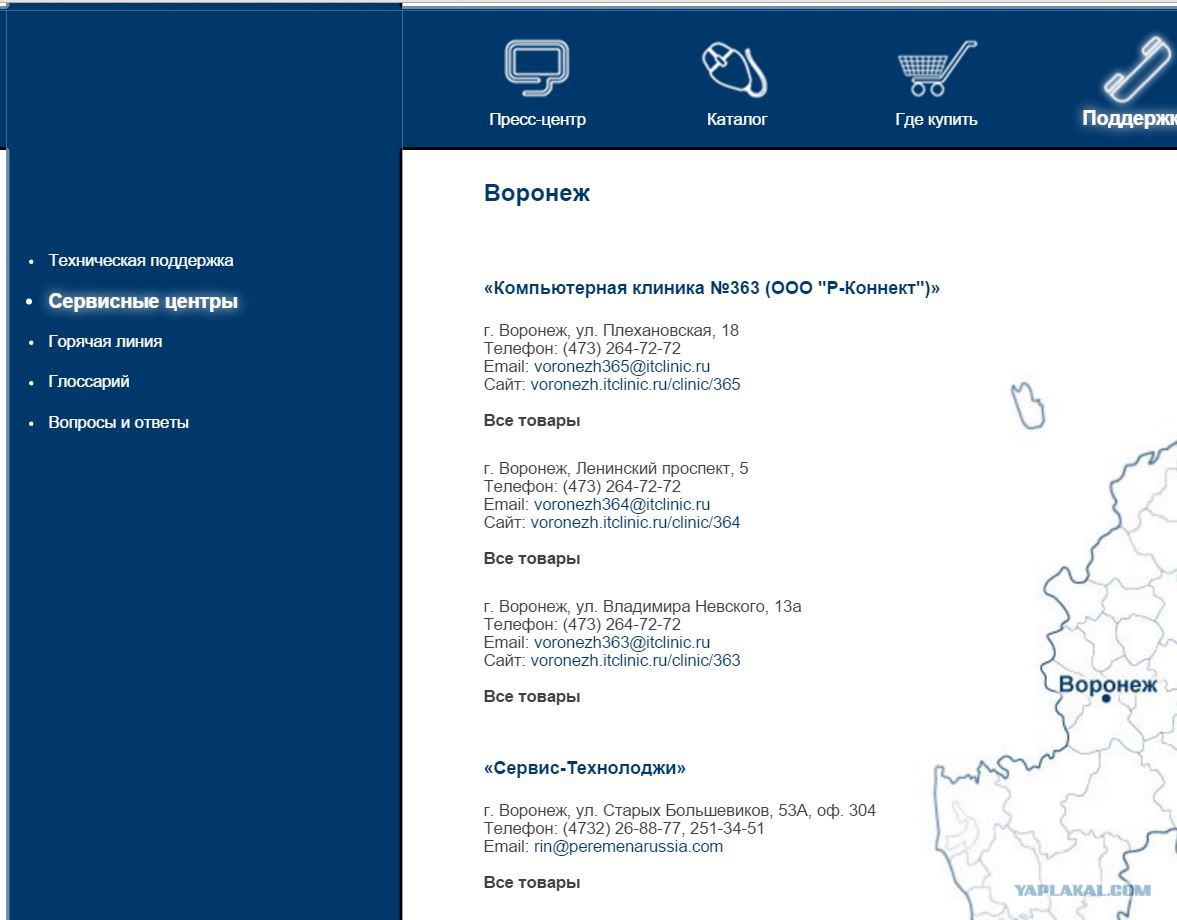Go to Где купить page
This screenshot has height=920, width=1177.
coord(936,119)
